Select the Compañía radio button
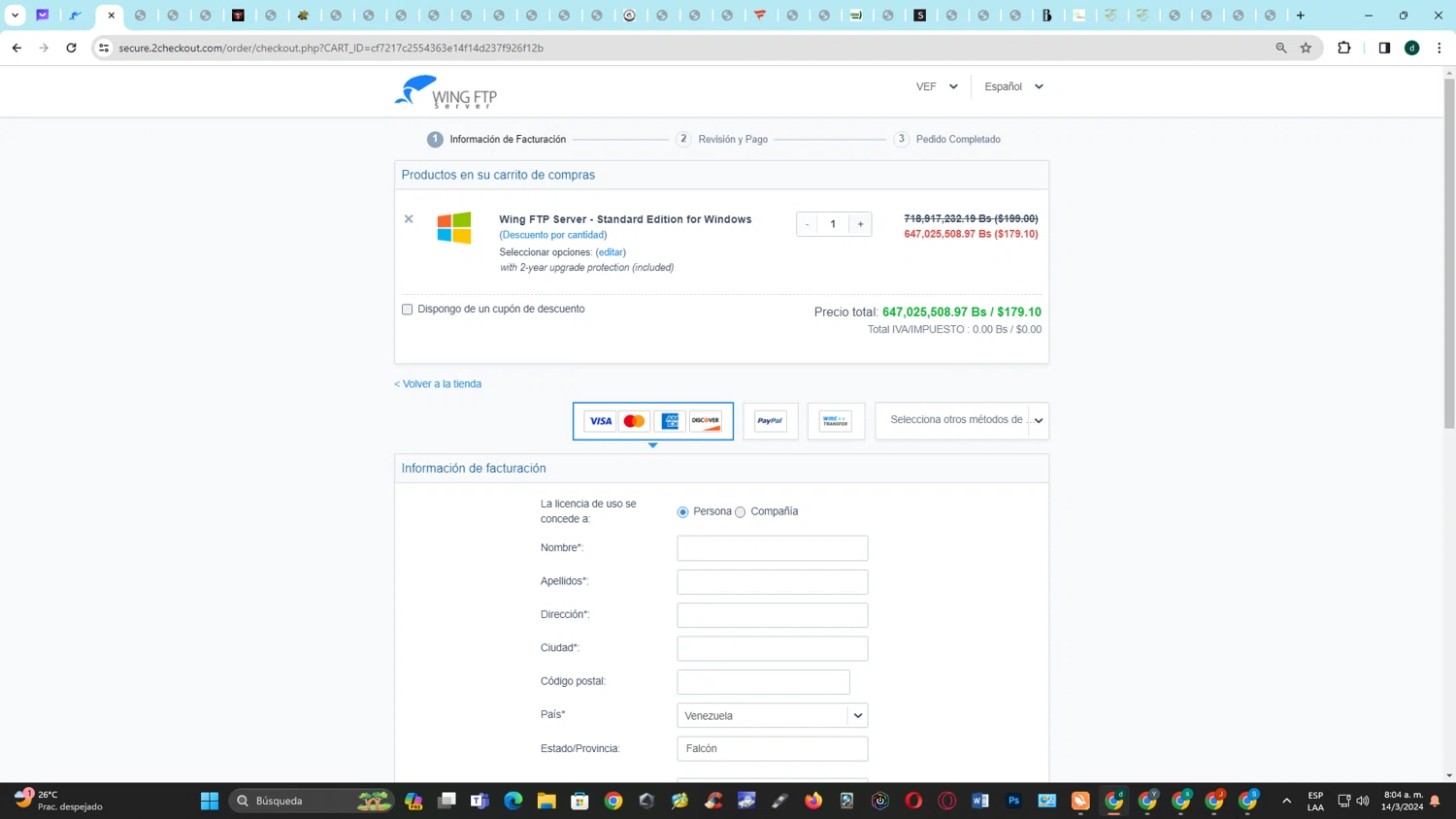 point(740,511)
